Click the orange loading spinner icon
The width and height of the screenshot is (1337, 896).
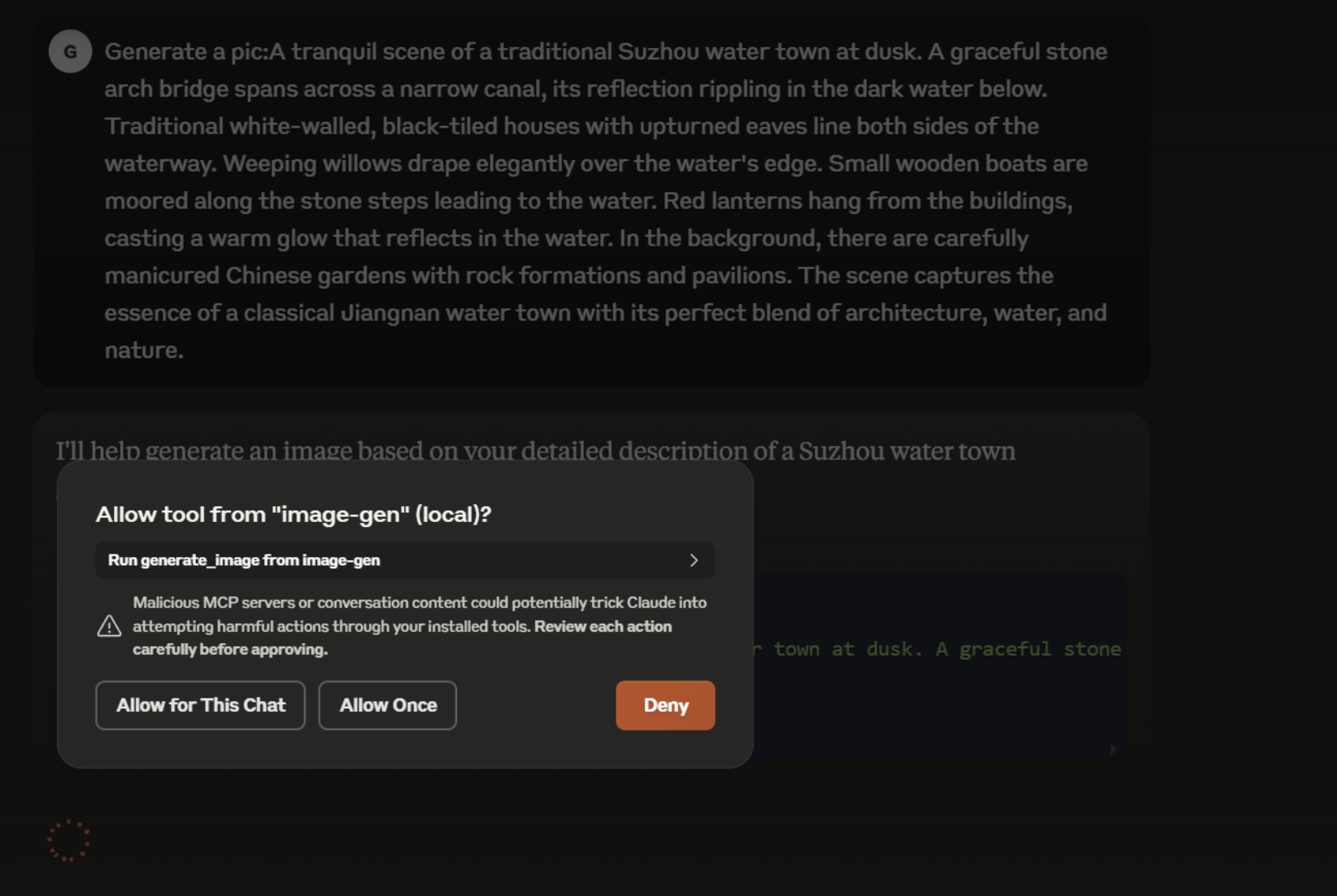(69, 840)
